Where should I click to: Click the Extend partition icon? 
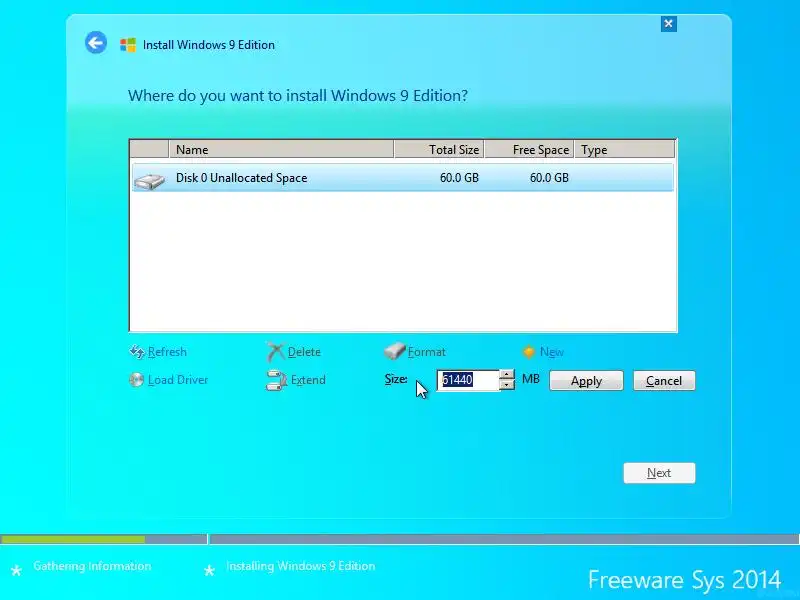click(x=276, y=380)
